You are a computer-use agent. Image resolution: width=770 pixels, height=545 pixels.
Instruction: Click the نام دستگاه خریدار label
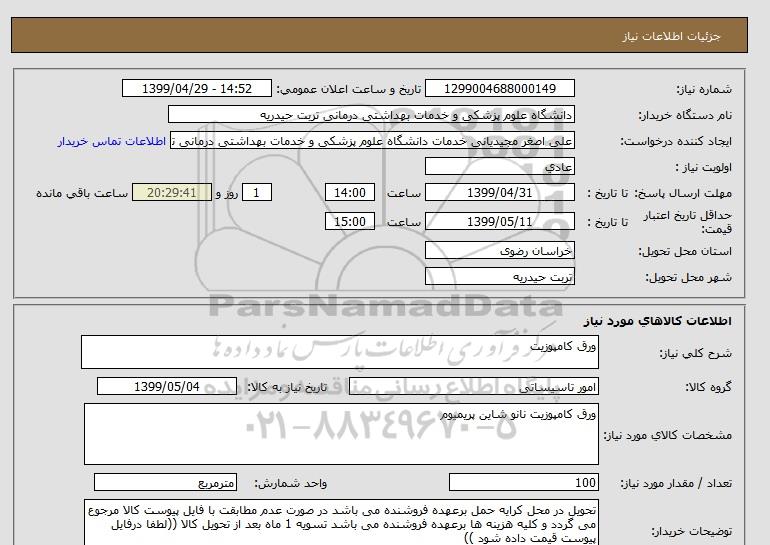point(685,115)
